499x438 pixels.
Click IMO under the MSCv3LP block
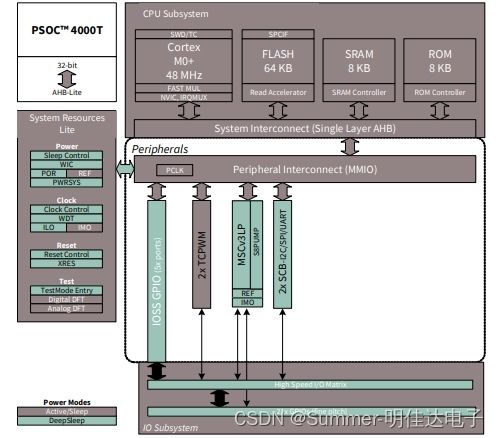click(247, 302)
